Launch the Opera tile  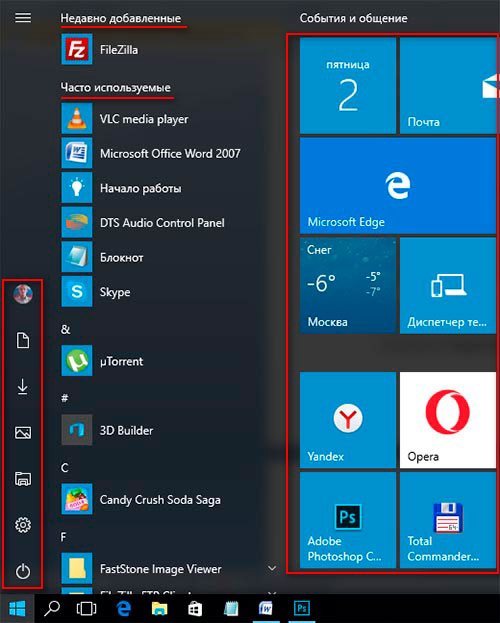pos(448,420)
